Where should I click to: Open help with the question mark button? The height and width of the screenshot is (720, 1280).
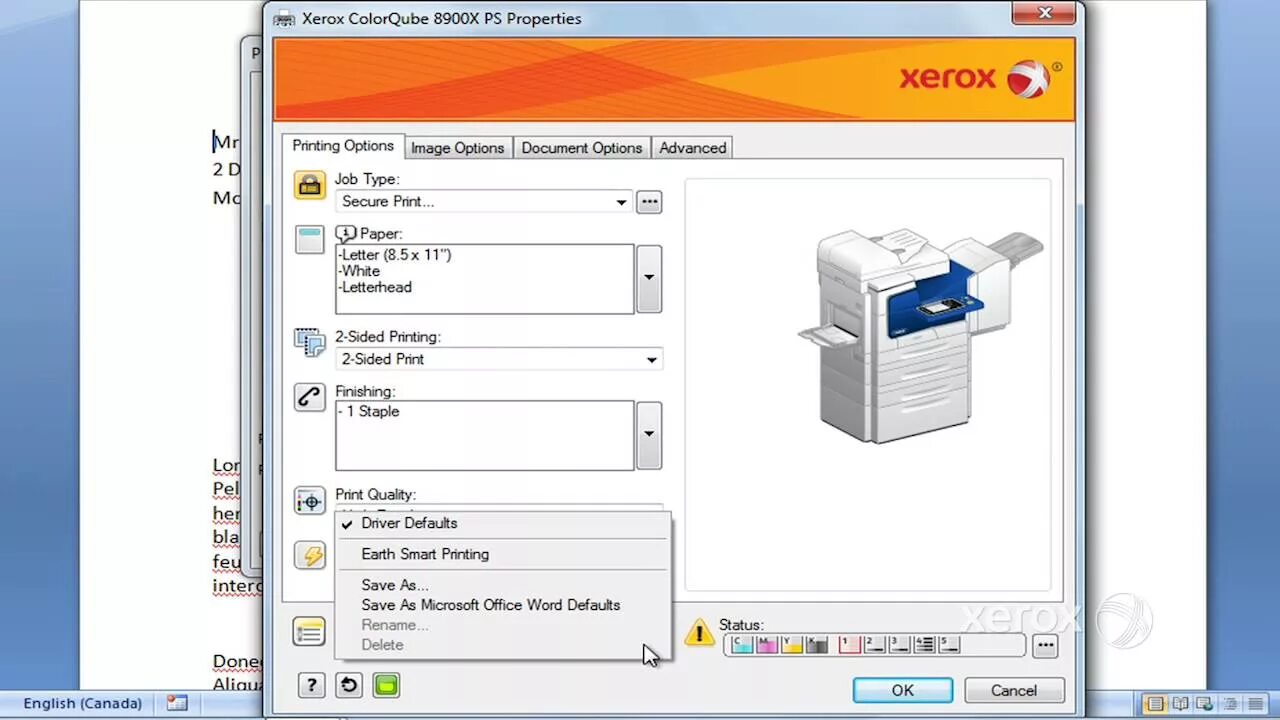point(311,685)
